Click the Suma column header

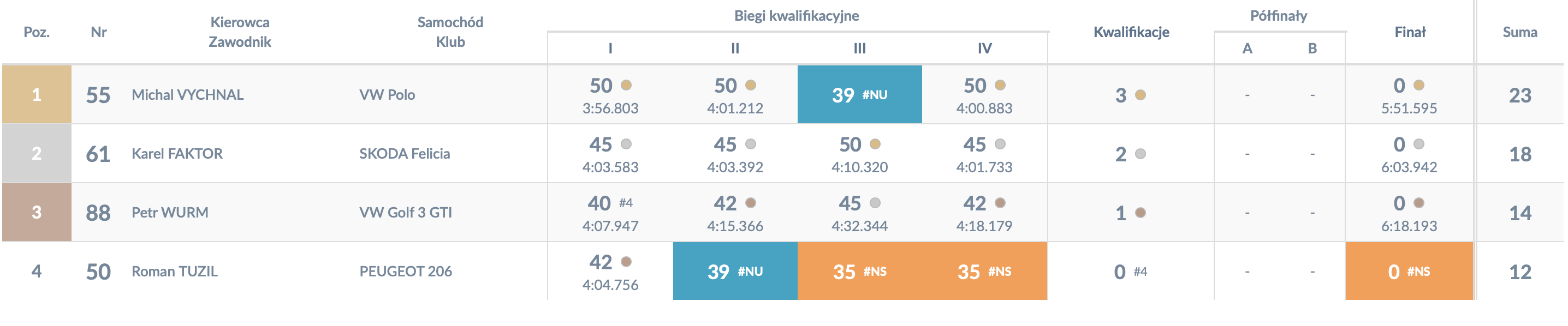[x=1520, y=32]
